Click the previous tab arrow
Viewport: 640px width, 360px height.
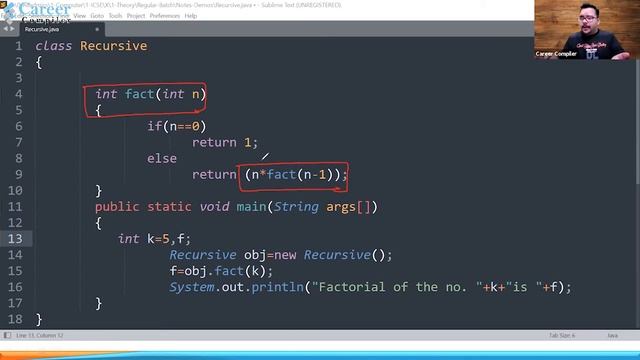5,29
